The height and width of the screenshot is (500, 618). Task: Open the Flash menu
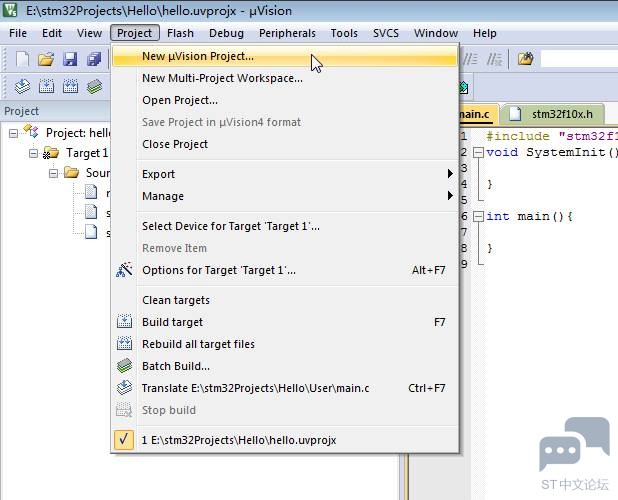pos(181,33)
